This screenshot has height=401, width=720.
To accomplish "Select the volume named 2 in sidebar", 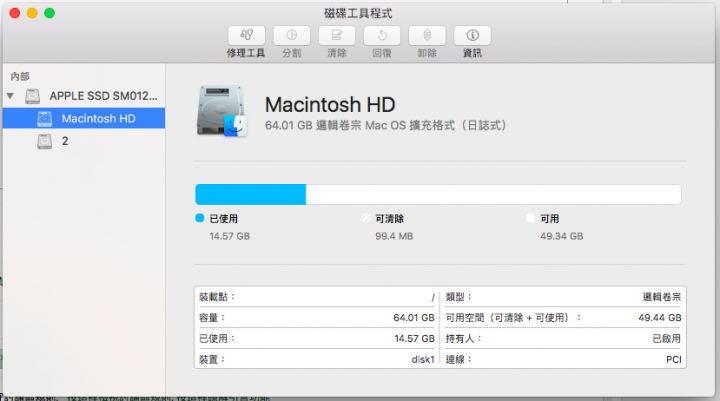I will click(84, 141).
